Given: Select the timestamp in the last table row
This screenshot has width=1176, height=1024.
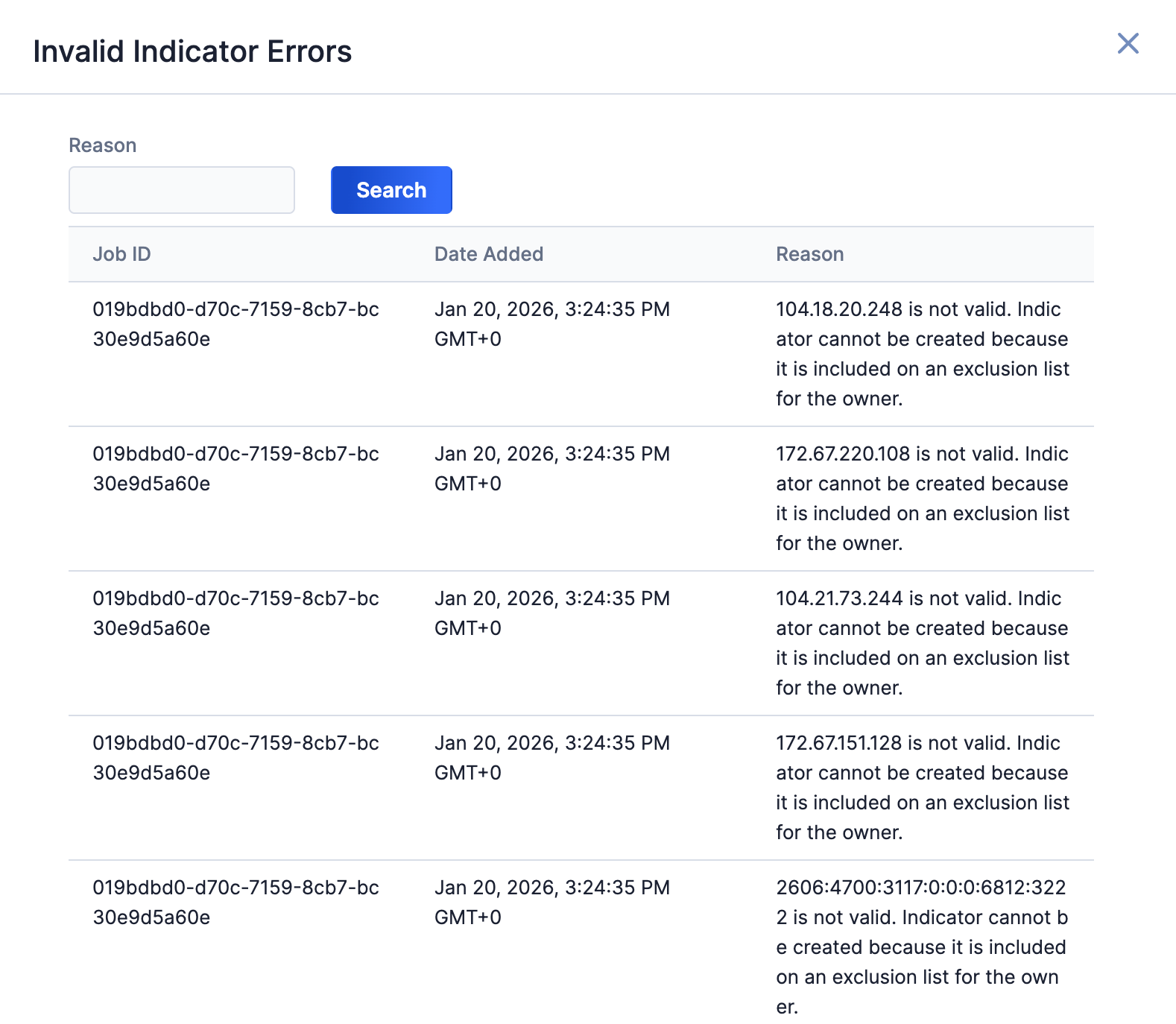Looking at the screenshot, I should pyautogui.click(x=552, y=902).
